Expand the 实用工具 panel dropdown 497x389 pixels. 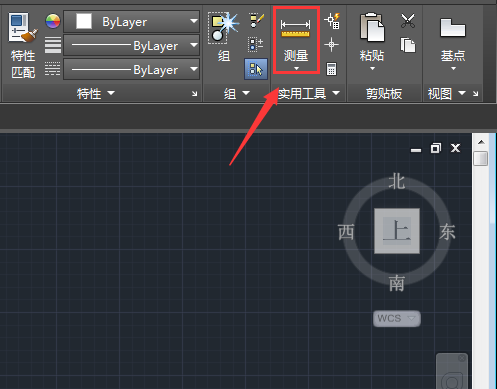coord(336,93)
